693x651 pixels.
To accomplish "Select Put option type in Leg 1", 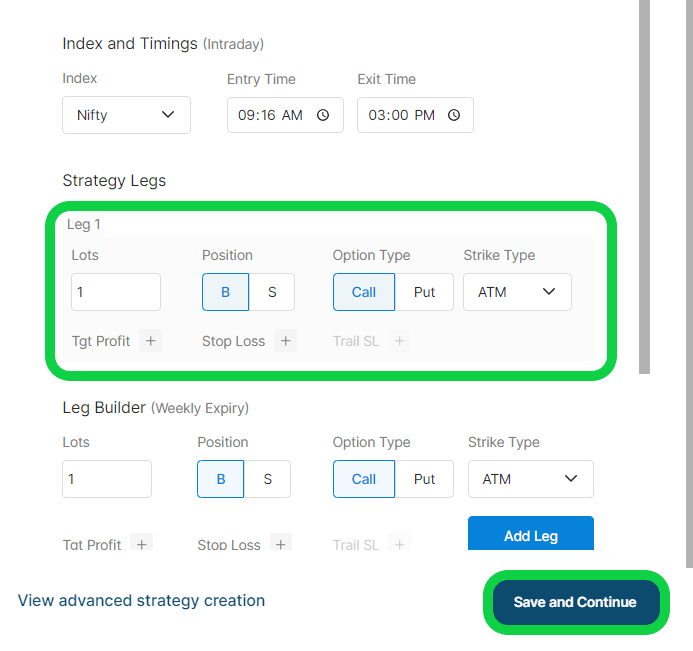I will coord(424,292).
